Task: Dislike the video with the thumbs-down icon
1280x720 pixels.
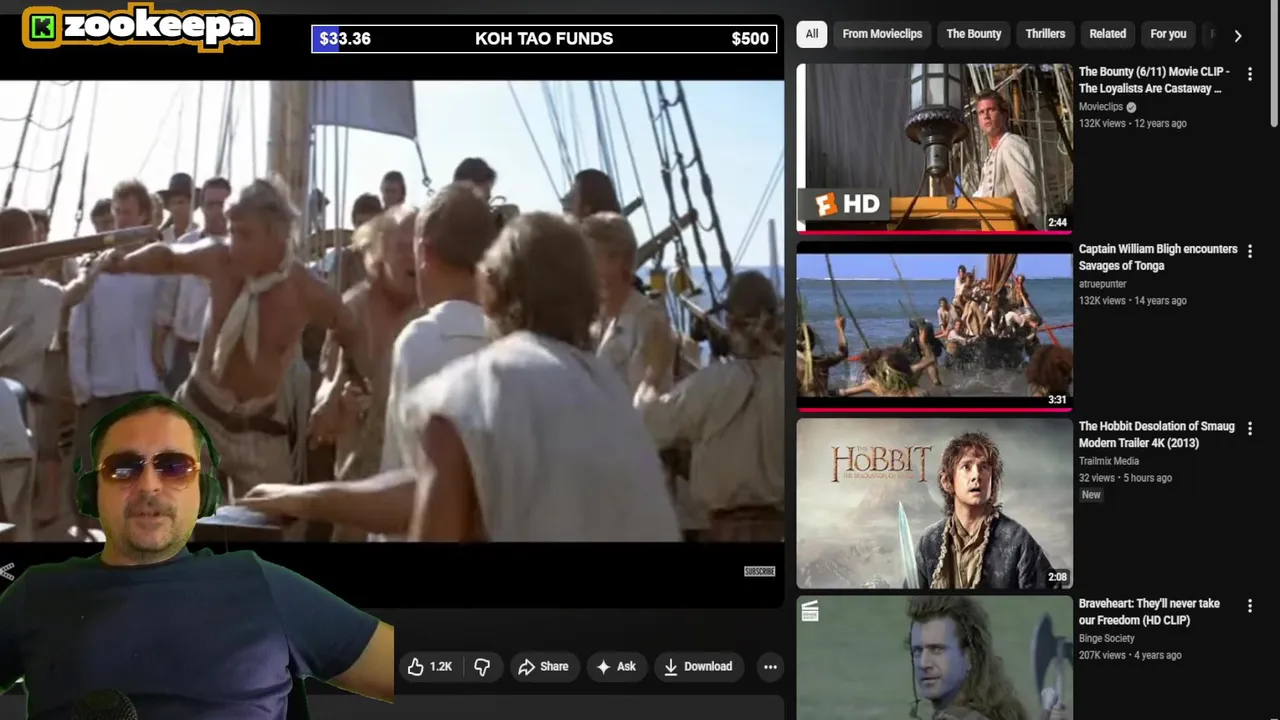Action: click(482, 667)
